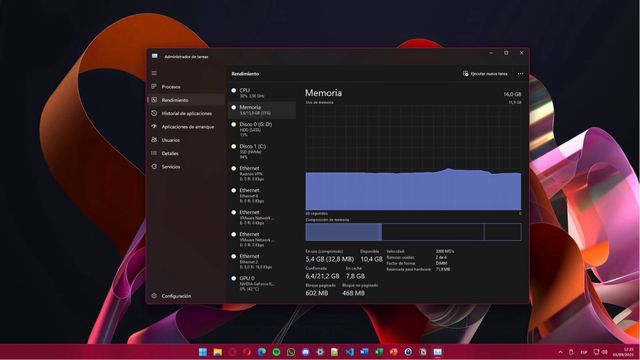Launch Microsoft Edge from the taskbar
The width and height of the screenshot is (640, 360).
point(262,352)
